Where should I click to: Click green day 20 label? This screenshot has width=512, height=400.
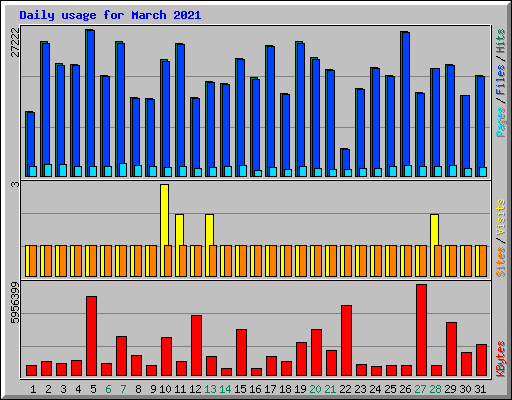coord(315,389)
